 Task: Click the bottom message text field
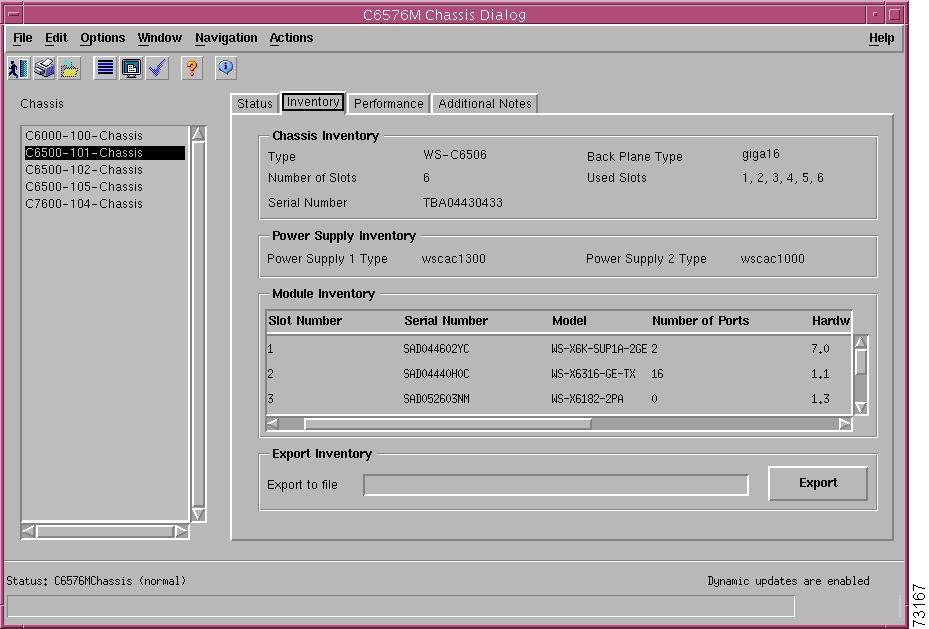point(401,606)
